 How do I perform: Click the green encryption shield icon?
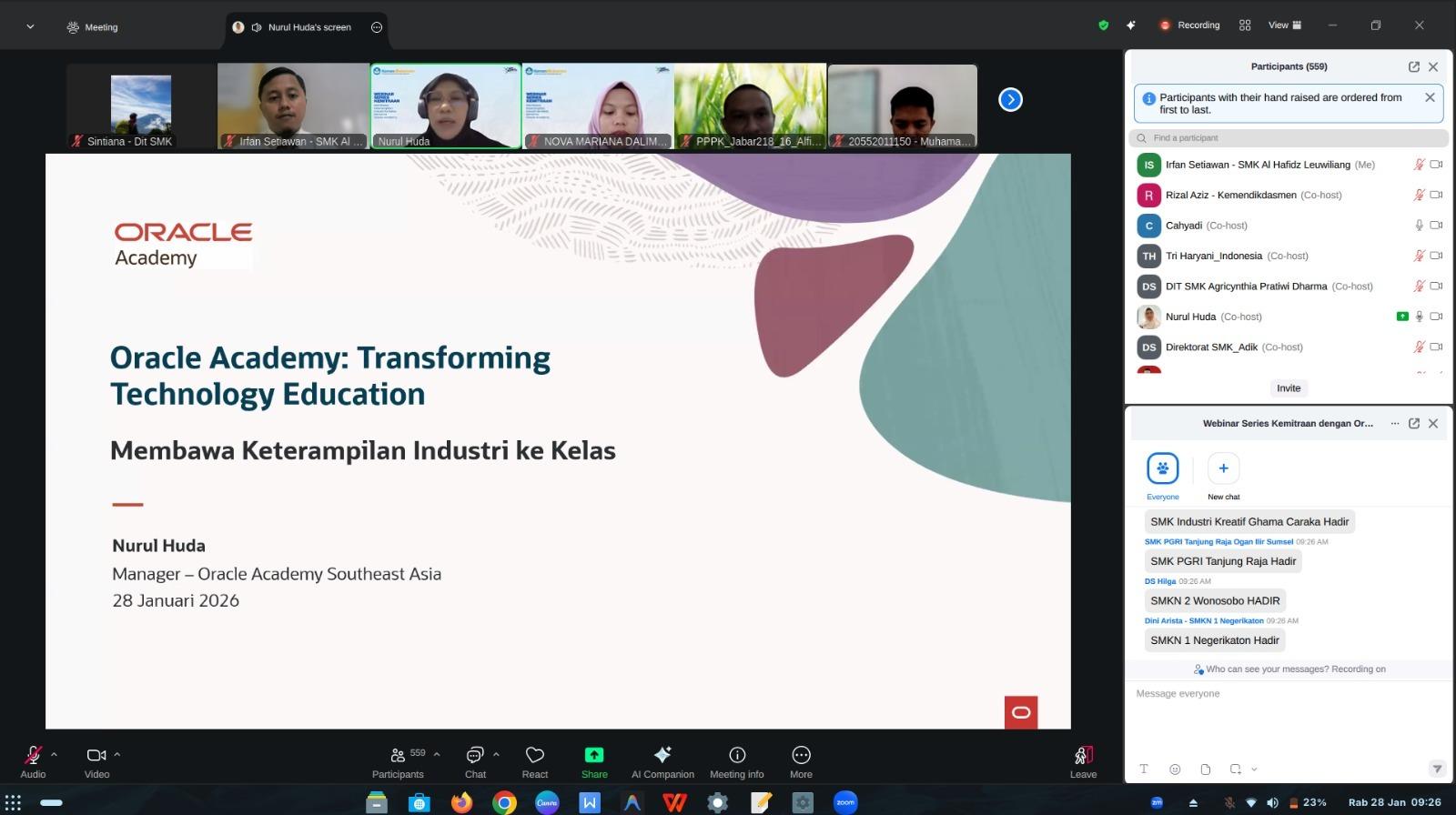(1104, 25)
